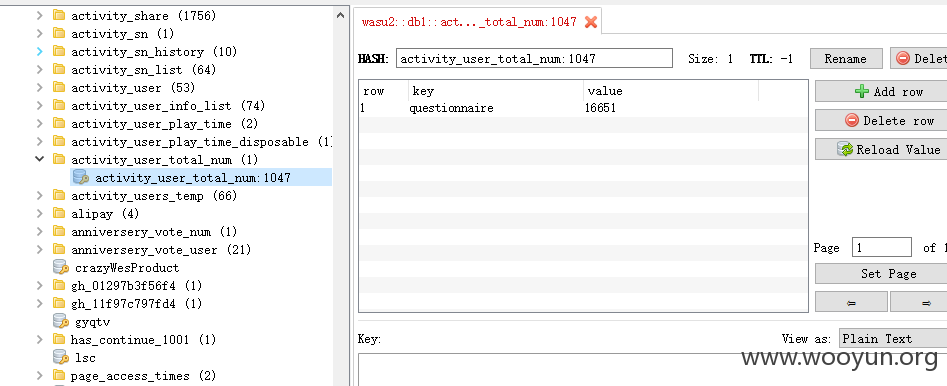Click the Key value text area
This screenshot has height=386, width=947.
pyautogui.click(x=652, y=370)
